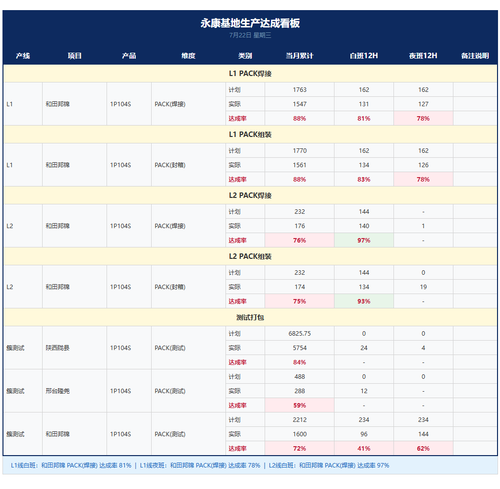This screenshot has height=489, width=500.
Task: Click the pink 72% monthly rate cell
Action: (299, 448)
